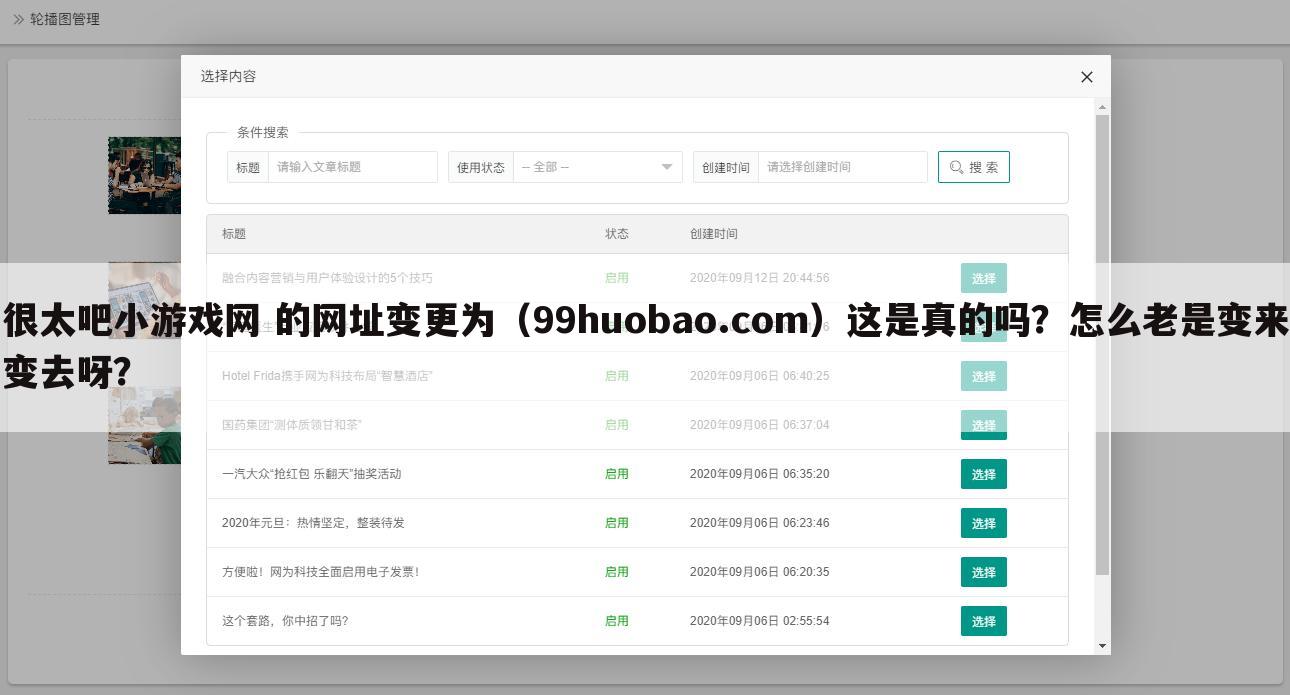Click scrollbar up arrow in the dialog

1103,107
